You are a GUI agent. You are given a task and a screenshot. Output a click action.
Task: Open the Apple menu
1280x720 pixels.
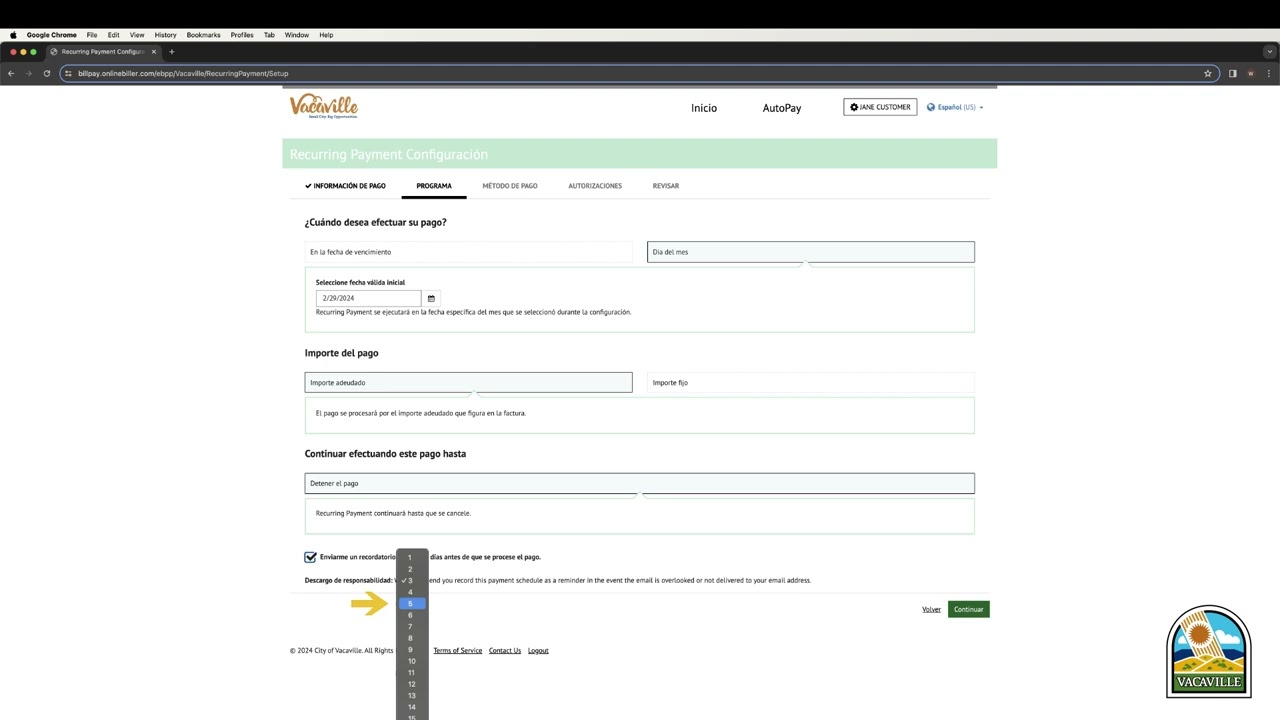coord(13,35)
